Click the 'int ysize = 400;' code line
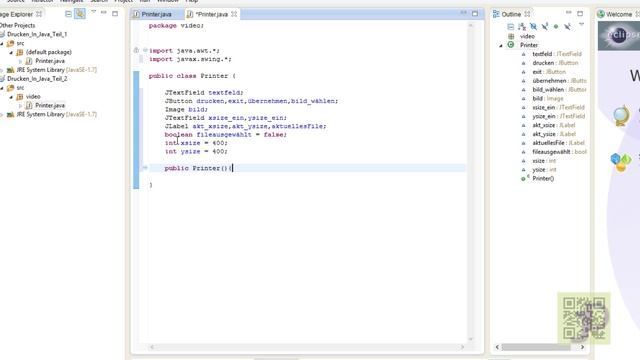Viewport: 640px width, 360px height. click(x=196, y=151)
